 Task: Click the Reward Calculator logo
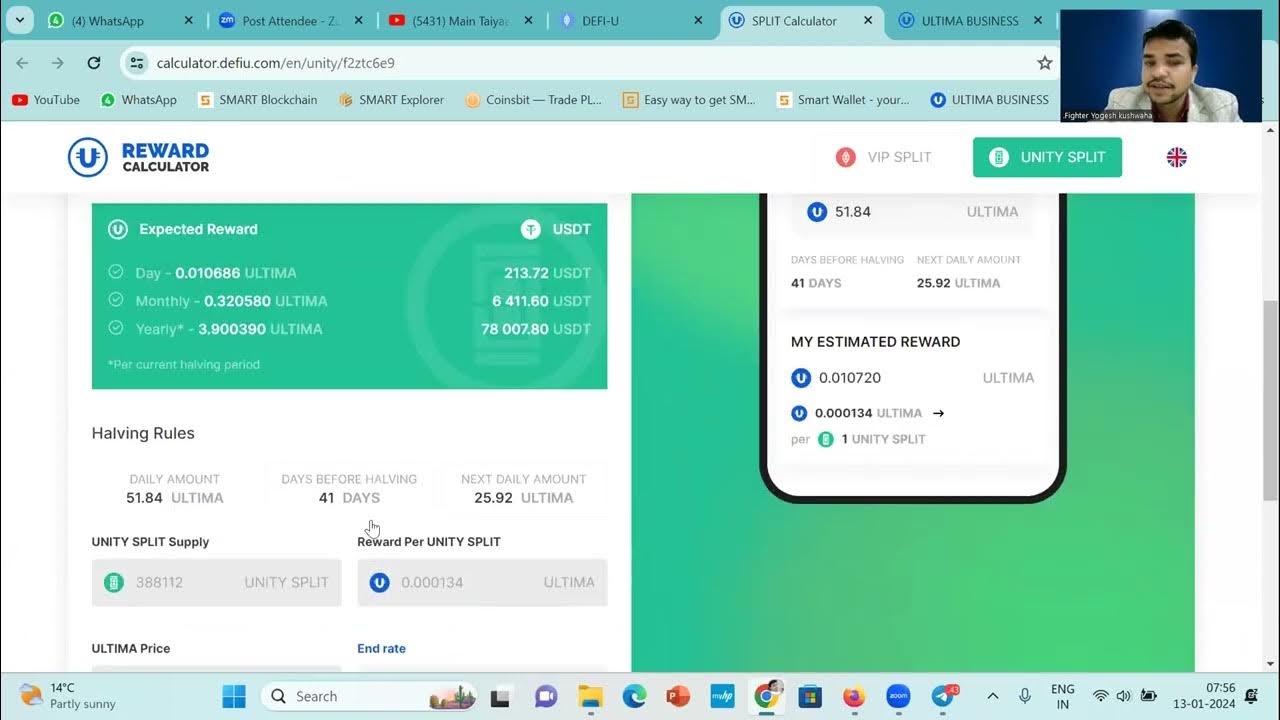coord(138,157)
